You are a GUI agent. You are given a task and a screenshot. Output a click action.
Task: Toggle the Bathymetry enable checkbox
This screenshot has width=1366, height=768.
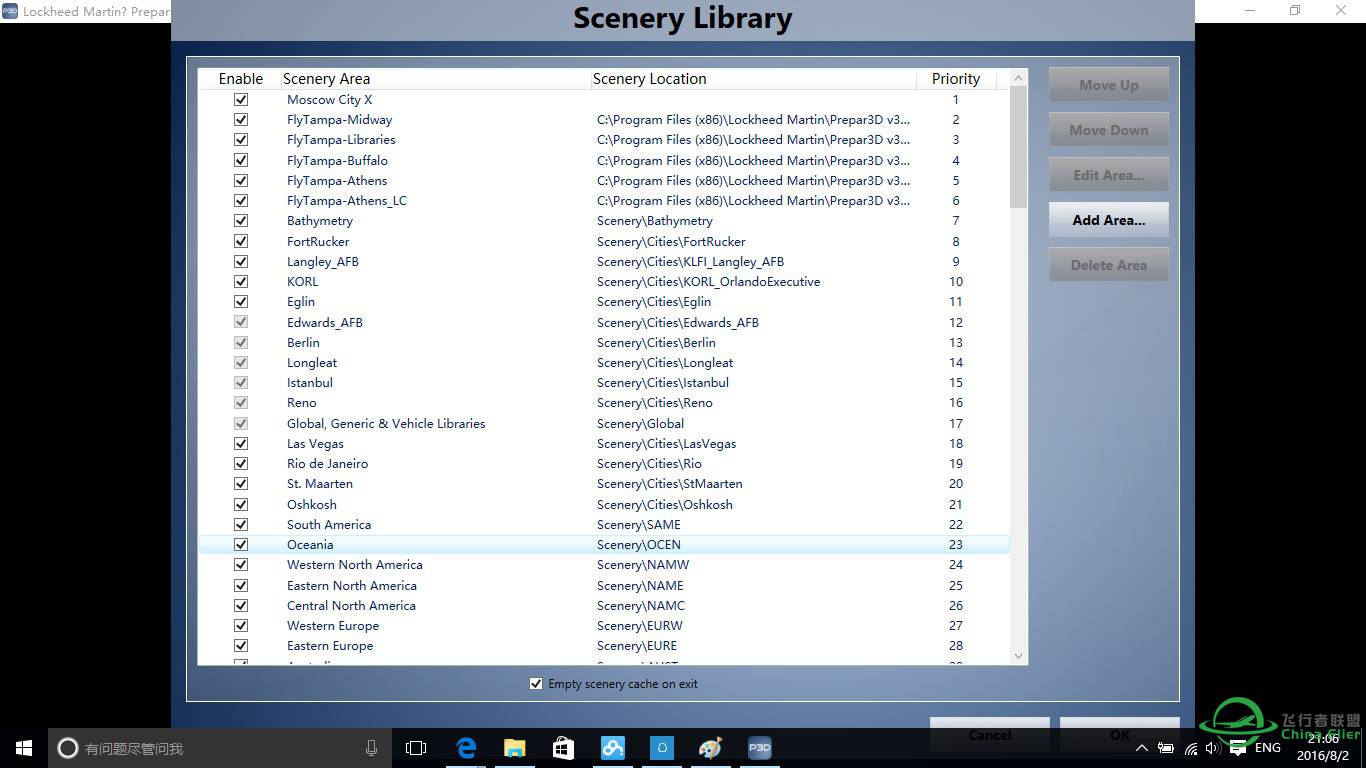pyautogui.click(x=241, y=220)
